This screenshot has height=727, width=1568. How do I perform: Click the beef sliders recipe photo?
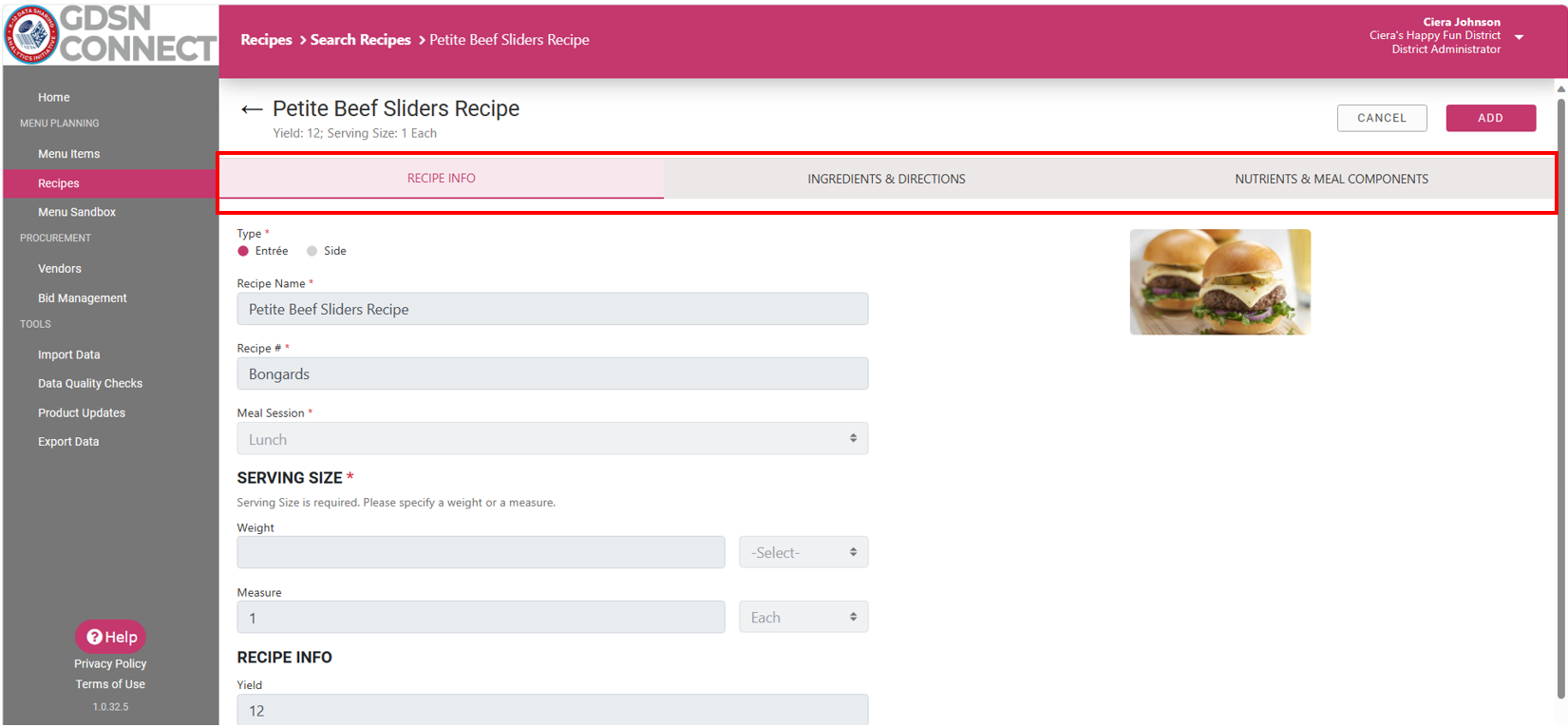click(x=1220, y=282)
